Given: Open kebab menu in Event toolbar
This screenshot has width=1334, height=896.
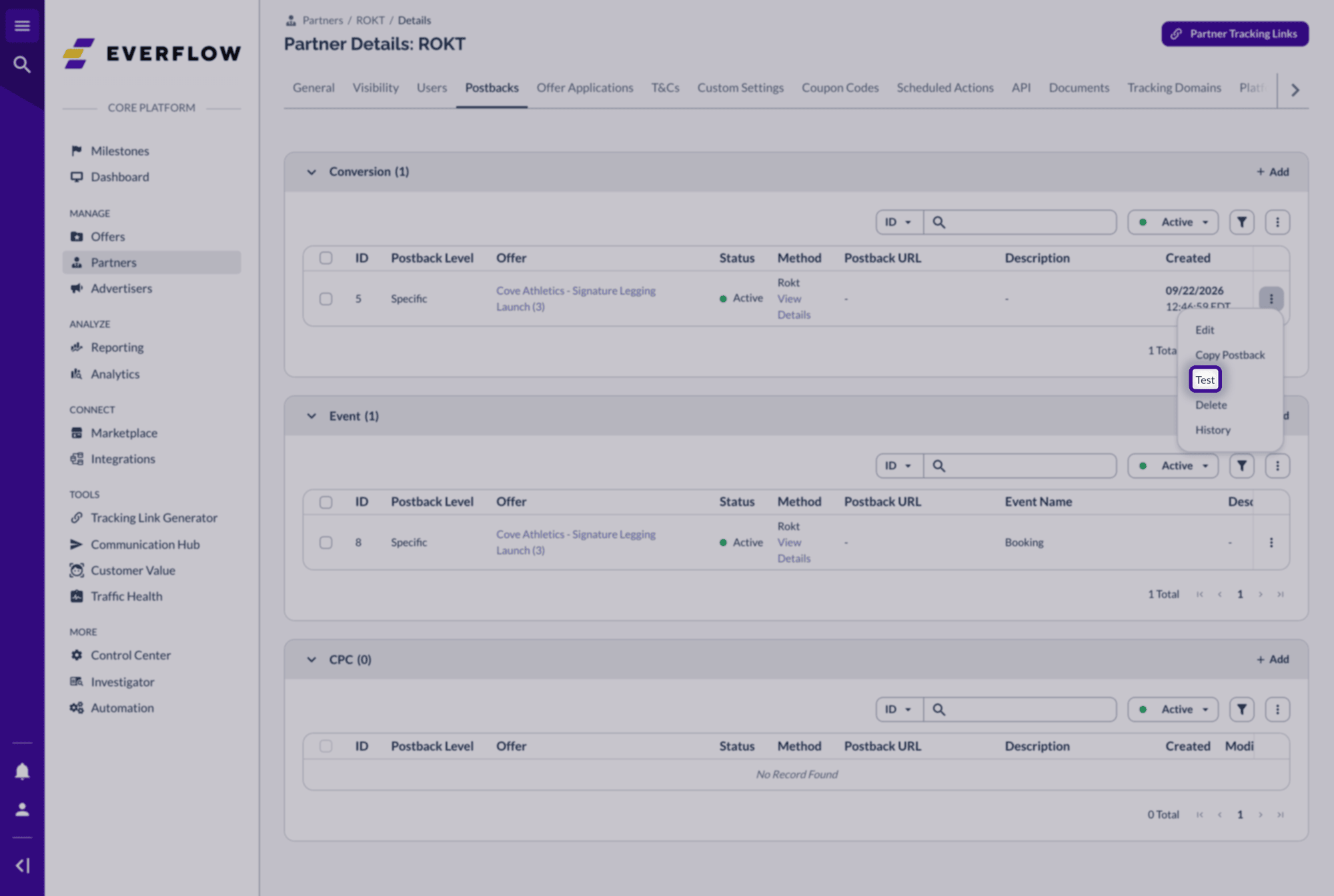Looking at the screenshot, I should coord(1277,466).
